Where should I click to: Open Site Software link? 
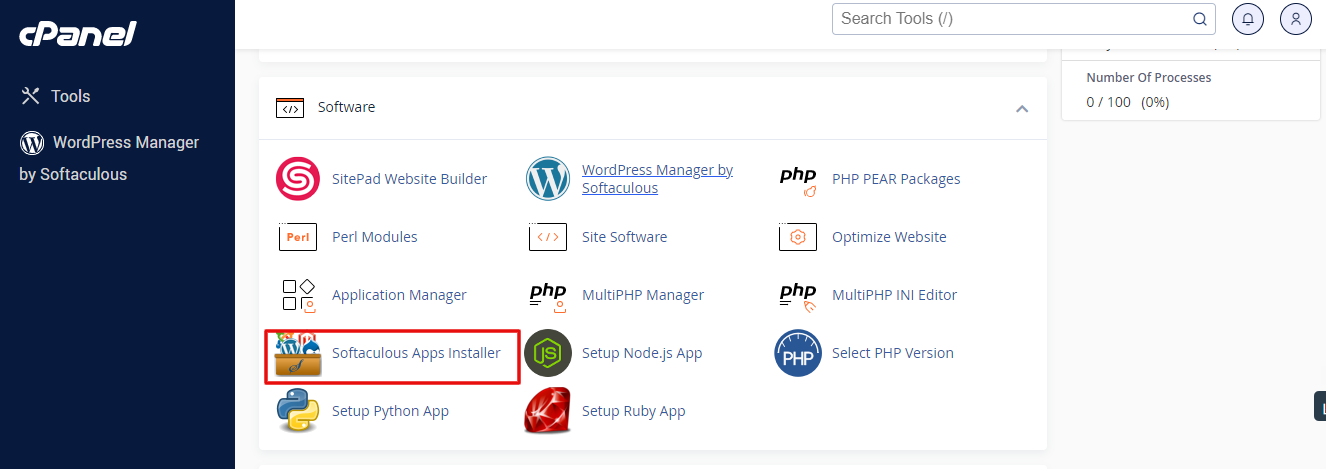[624, 237]
